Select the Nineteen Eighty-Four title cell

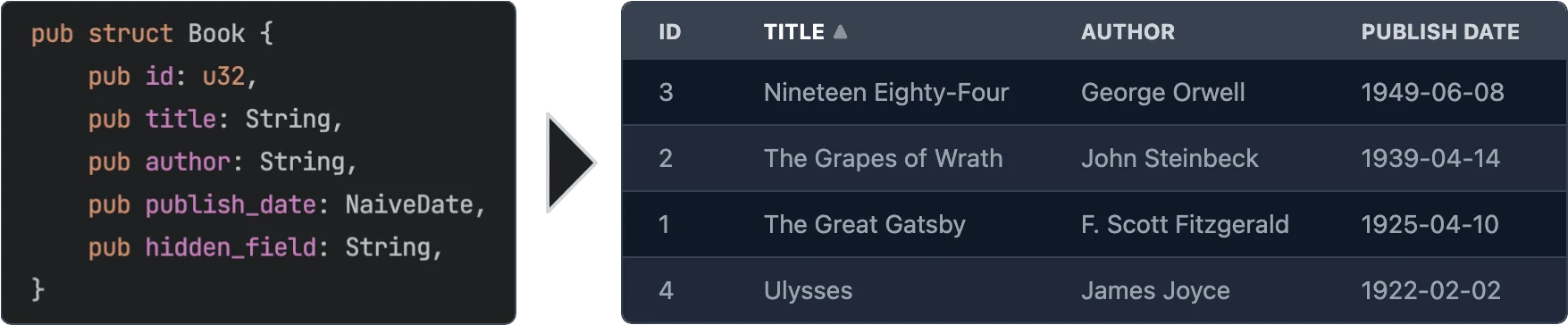pos(886,92)
